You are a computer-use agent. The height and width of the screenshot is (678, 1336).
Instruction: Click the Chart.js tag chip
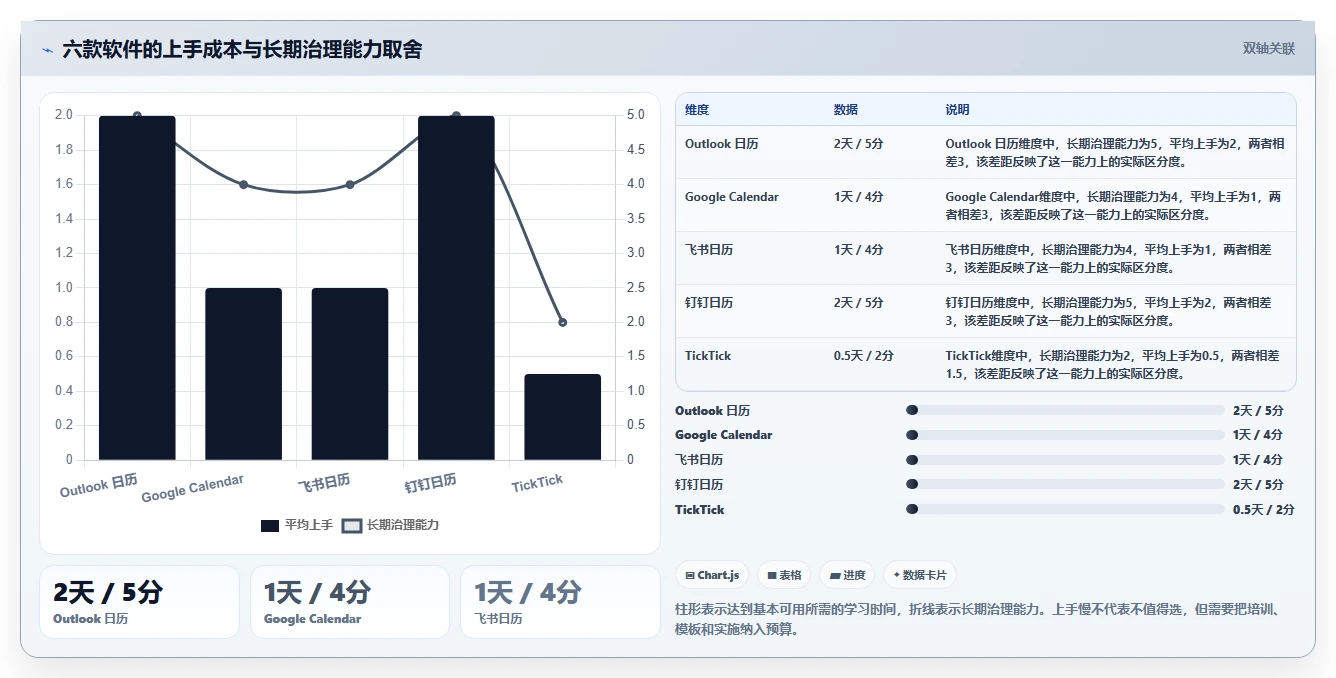click(712, 575)
